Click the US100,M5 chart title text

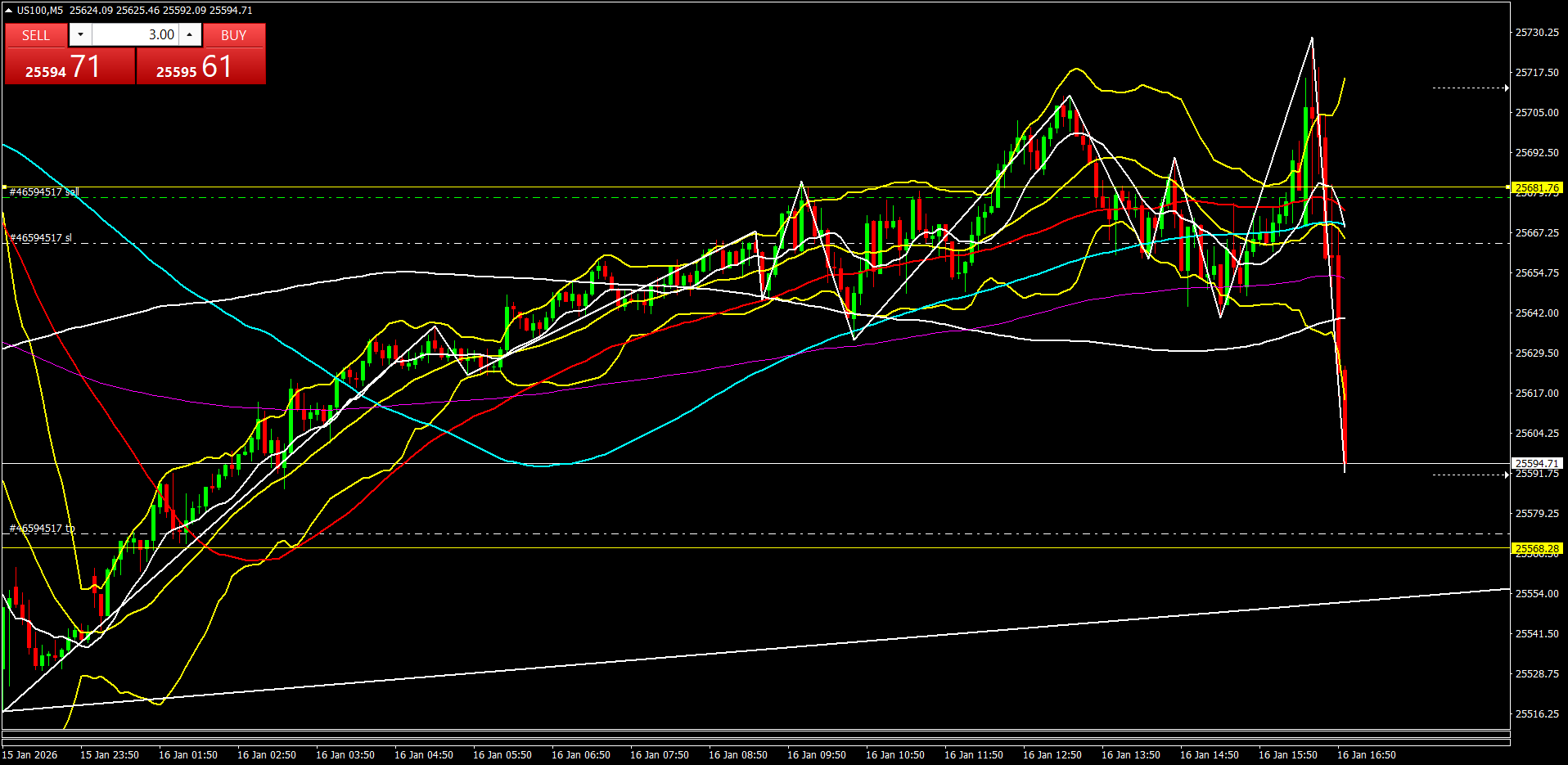pos(40,11)
